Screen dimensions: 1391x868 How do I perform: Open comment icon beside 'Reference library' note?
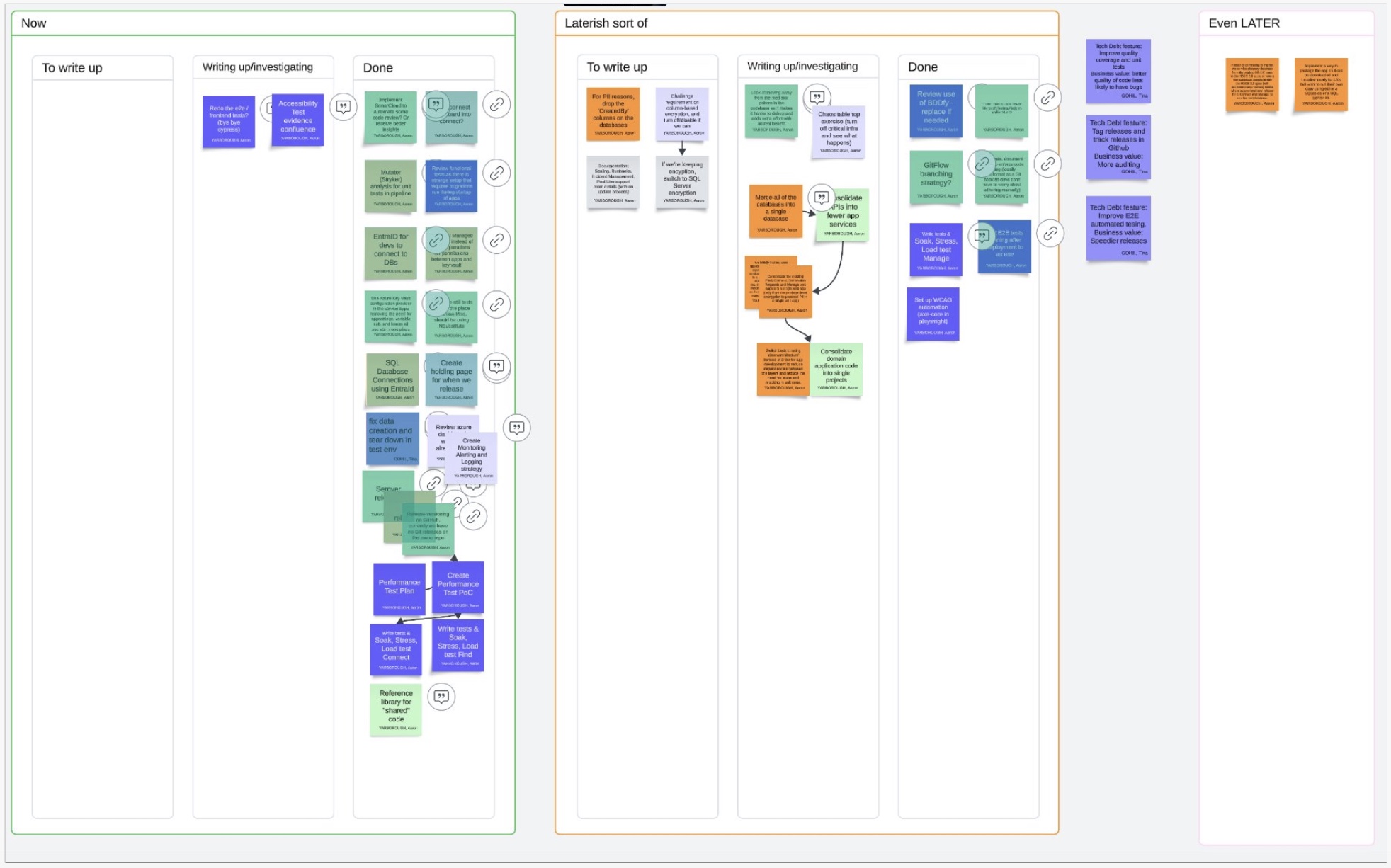[441, 697]
